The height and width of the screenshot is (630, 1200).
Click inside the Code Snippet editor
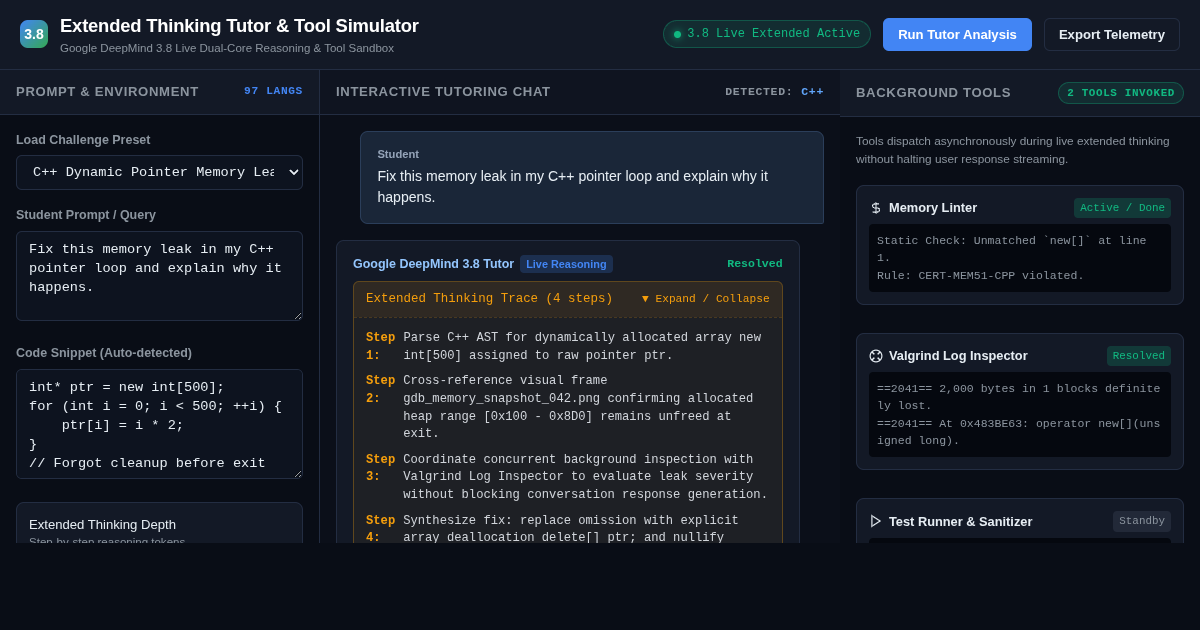159,424
